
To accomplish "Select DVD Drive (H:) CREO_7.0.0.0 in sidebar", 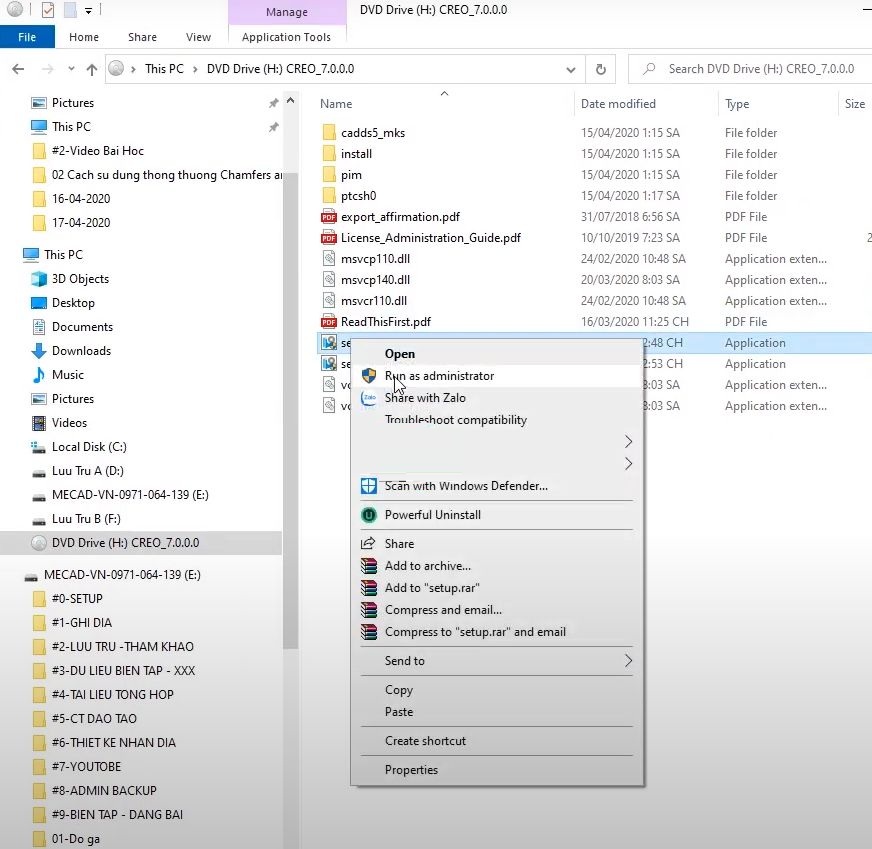I will pyautogui.click(x=141, y=543).
